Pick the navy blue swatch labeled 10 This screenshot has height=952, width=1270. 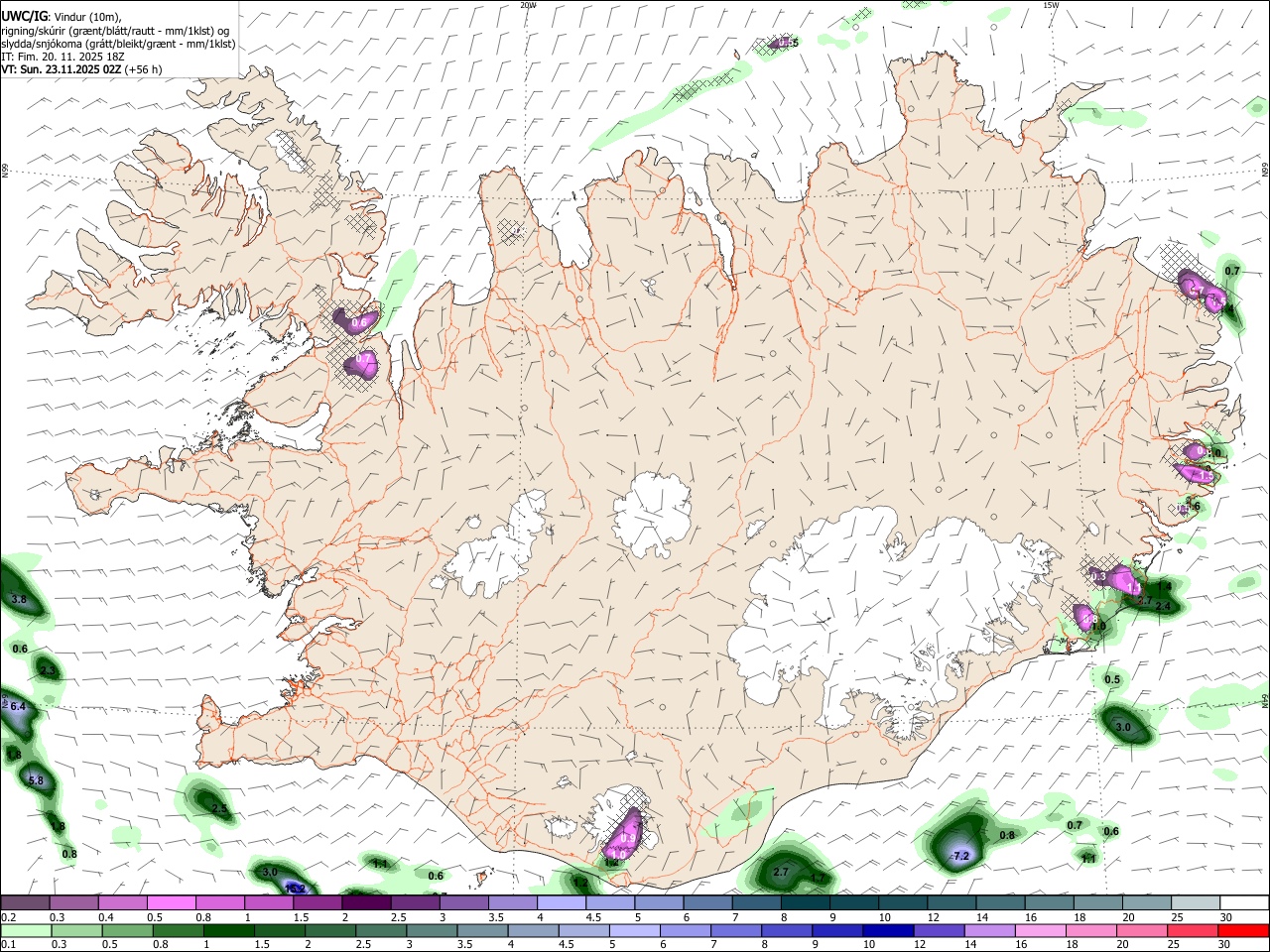pyautogui.click(x=887, y=930)
